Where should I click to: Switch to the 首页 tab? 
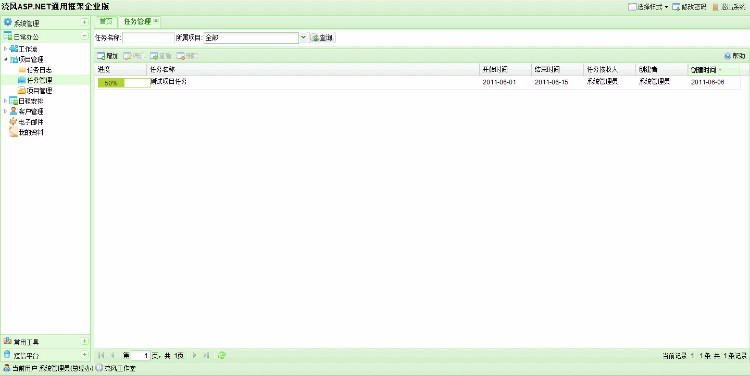point(106,22)
